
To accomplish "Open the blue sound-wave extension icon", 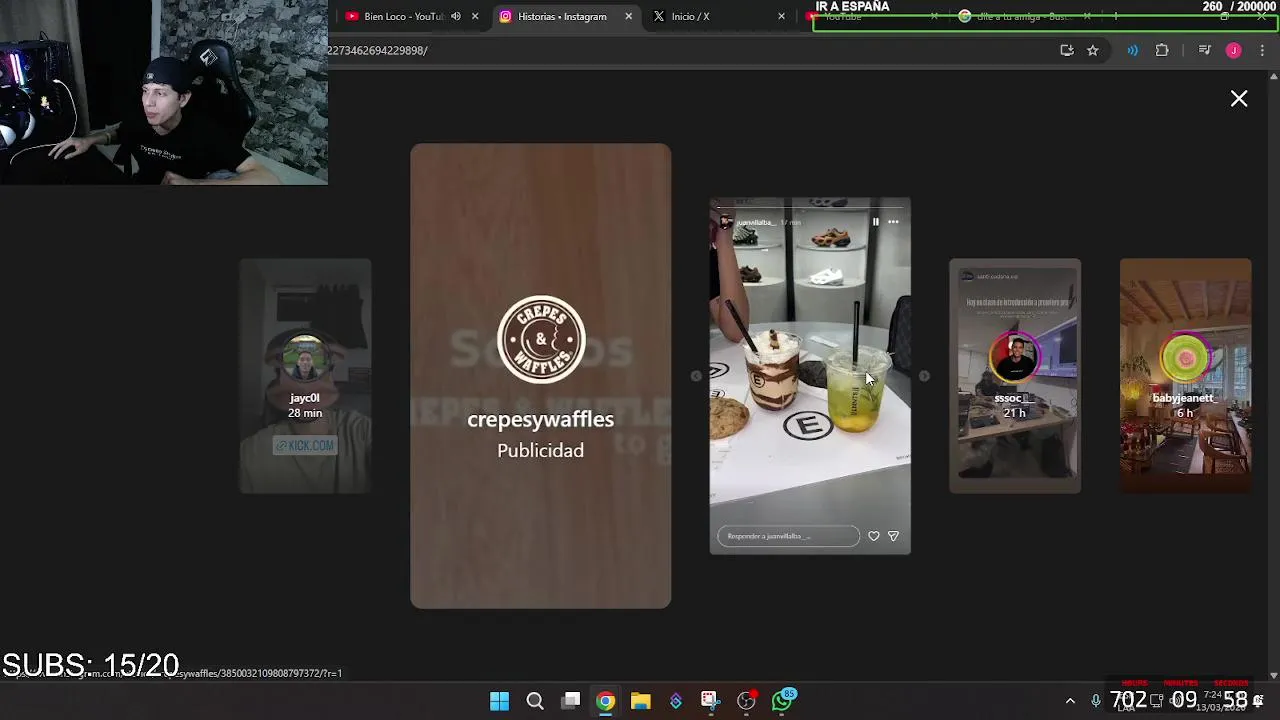I will coord(1132,50).
